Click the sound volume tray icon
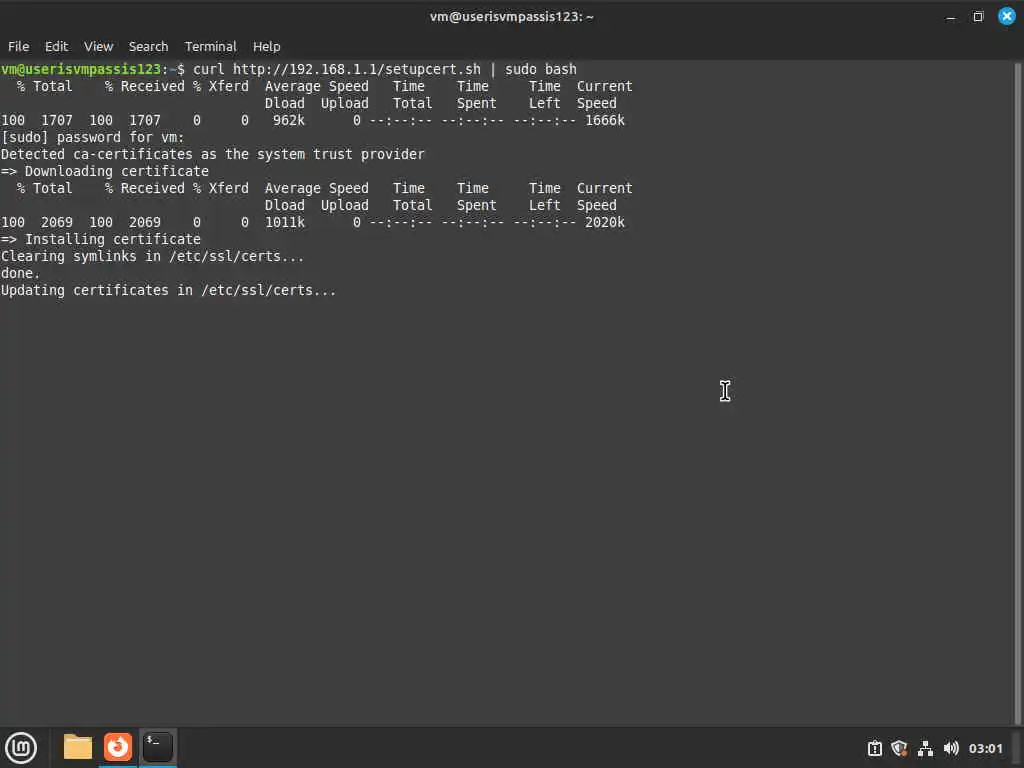This screenshot has width=1024, height=768. pos(951,748)
